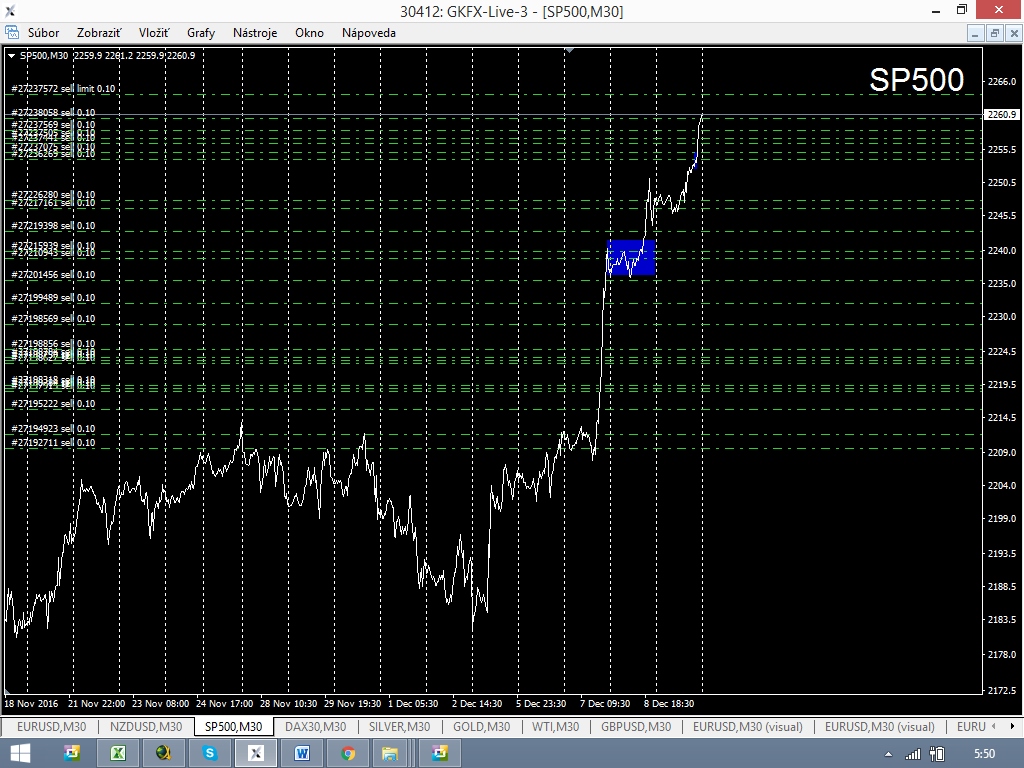1024x768 pixels.
Task: Click the globe app taskbar icon
Action: [163, 753]
